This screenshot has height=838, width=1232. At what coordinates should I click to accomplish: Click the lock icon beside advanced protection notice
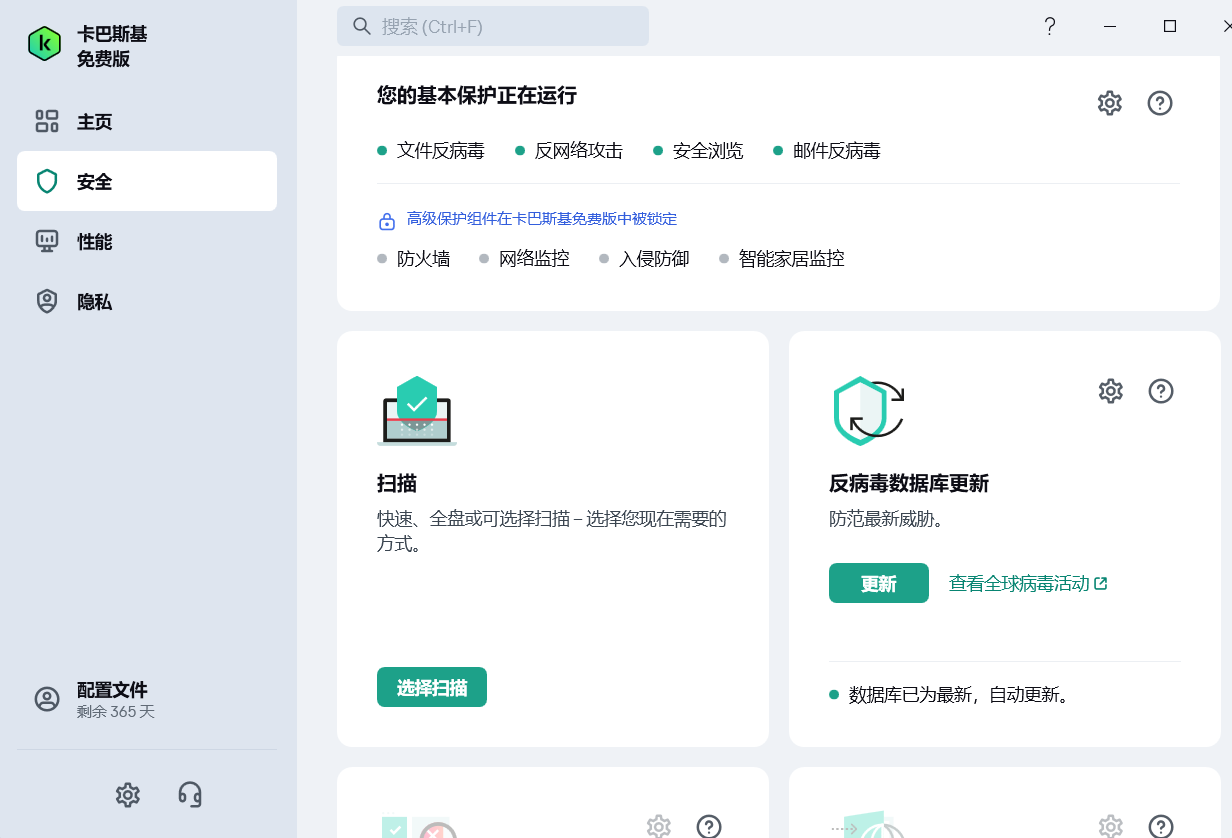387,220
